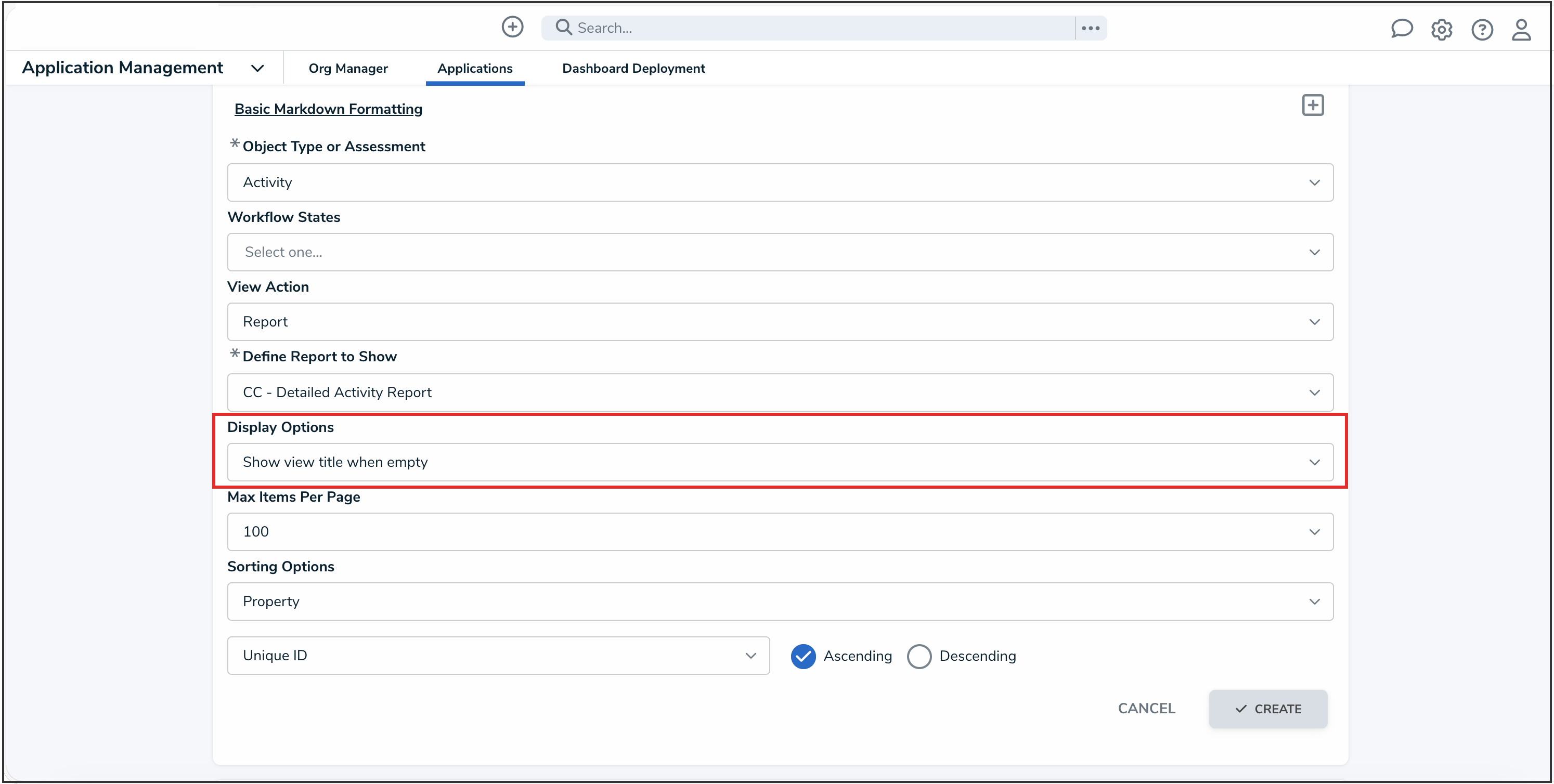Enable descending sort order instead of ascending
This screenshot has width=1554, height=784.
(x=919, y=656)
